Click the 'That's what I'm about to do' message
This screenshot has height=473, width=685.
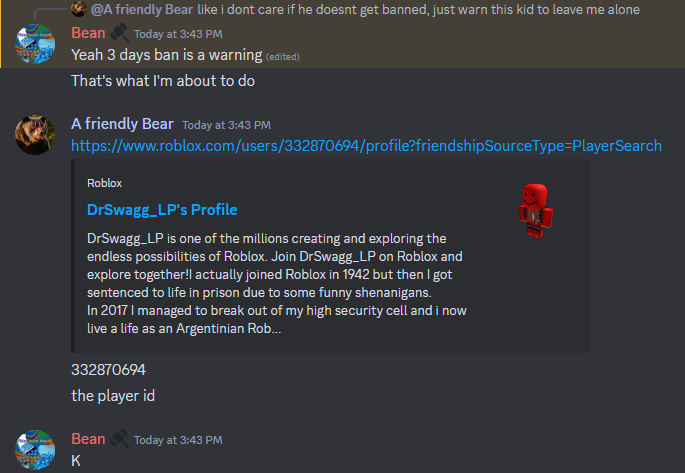pyautogui.click(x=163, y=81)
